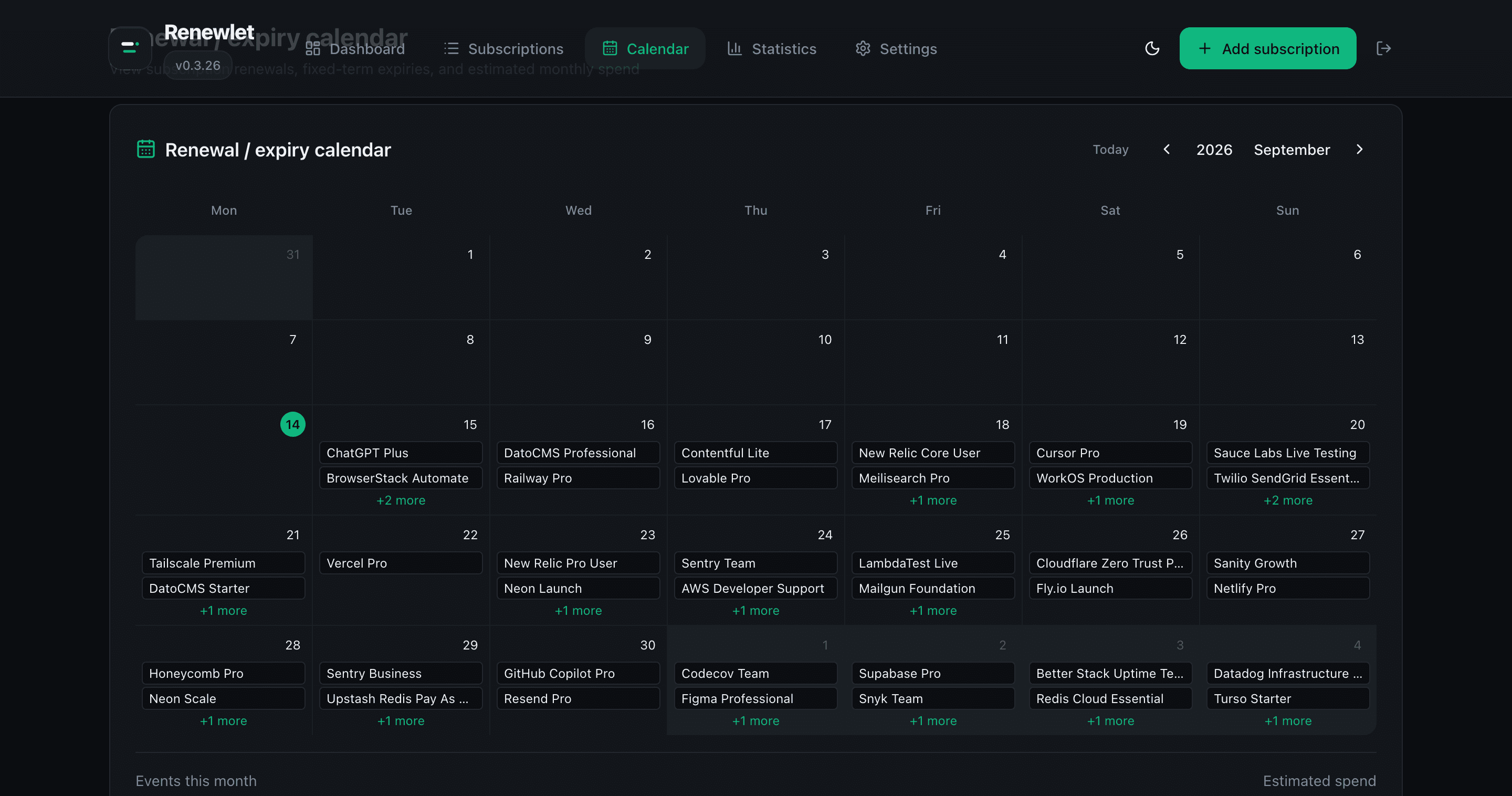Viewport: 1512px width, 796px height.
Task: Select the Calendar tab
Action: tap(645, 48)
